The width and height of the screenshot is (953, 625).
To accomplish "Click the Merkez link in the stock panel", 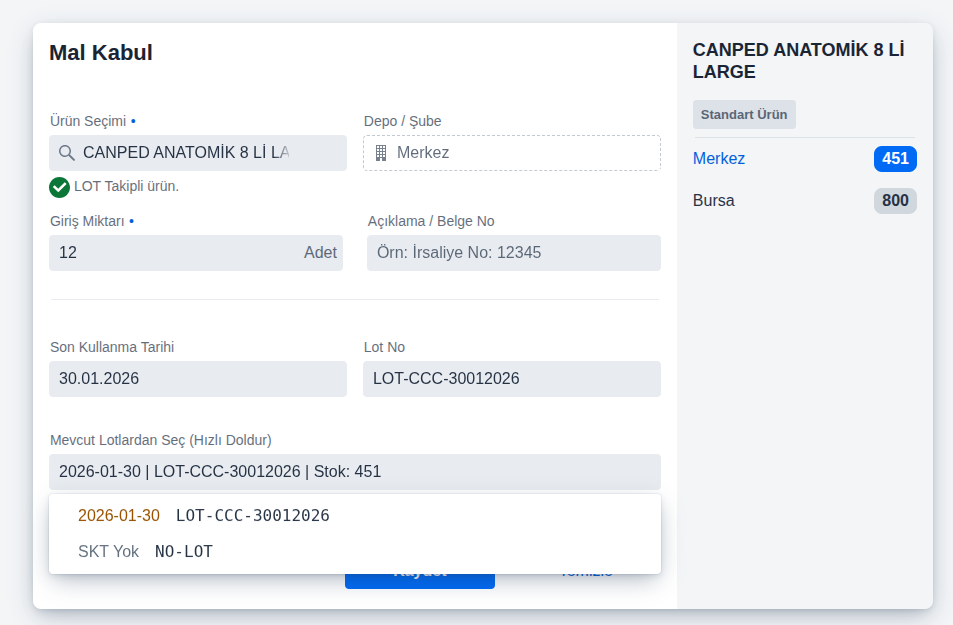I will pyautogui.click(x=719, y=159).
